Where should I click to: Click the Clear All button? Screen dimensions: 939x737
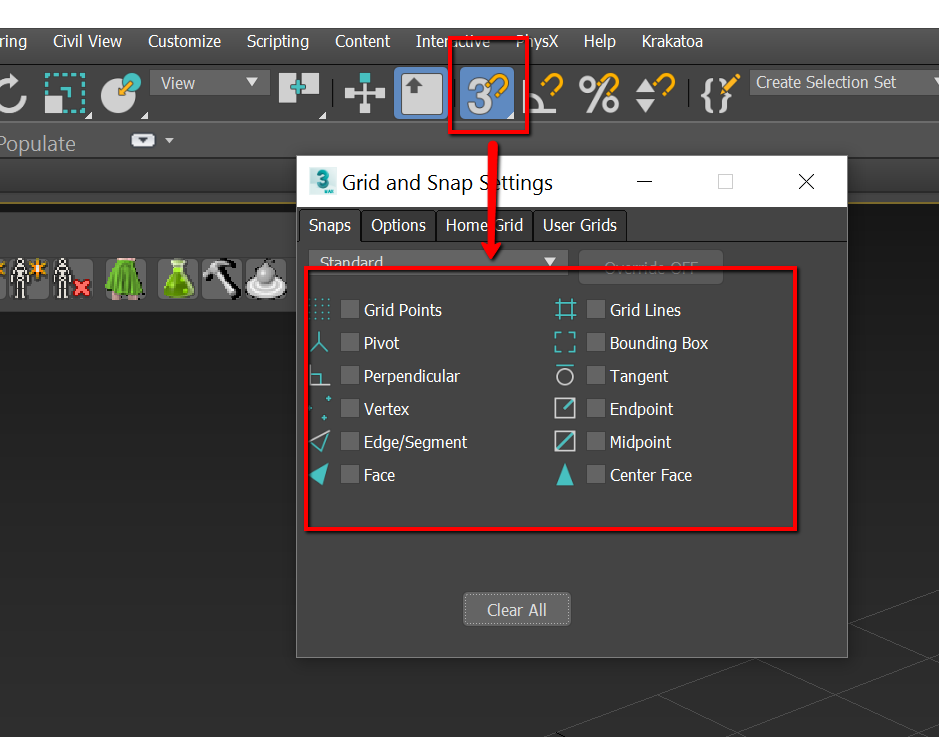(x=517, y=609)
